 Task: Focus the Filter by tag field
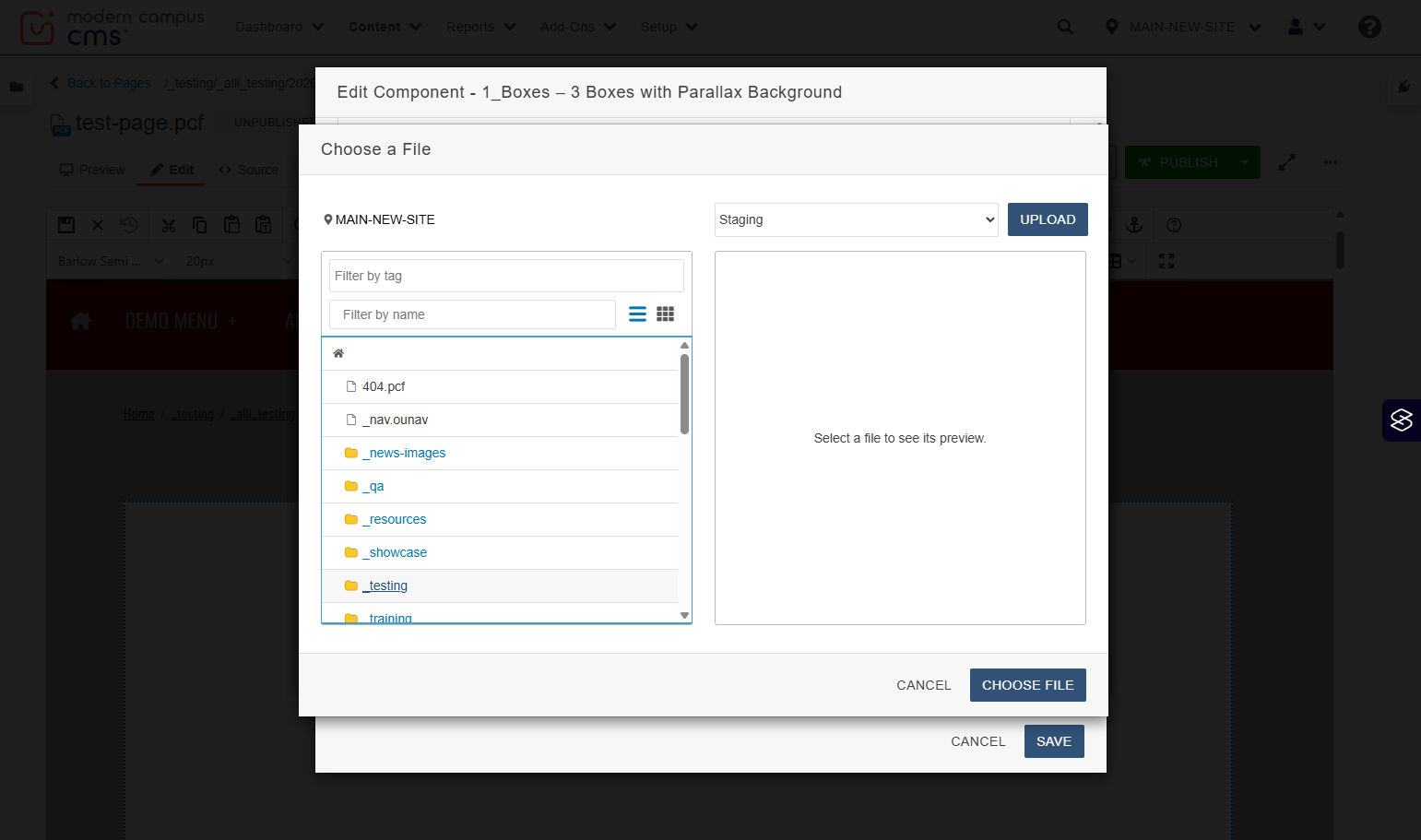(506, 276)
